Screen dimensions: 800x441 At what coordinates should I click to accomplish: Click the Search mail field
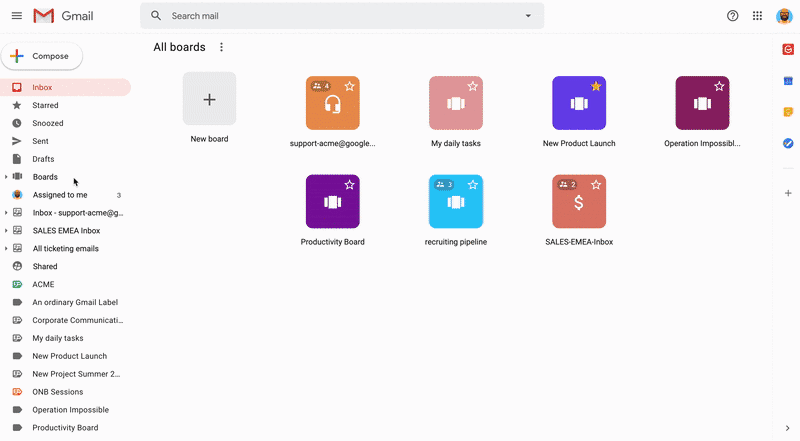(342, 16)
